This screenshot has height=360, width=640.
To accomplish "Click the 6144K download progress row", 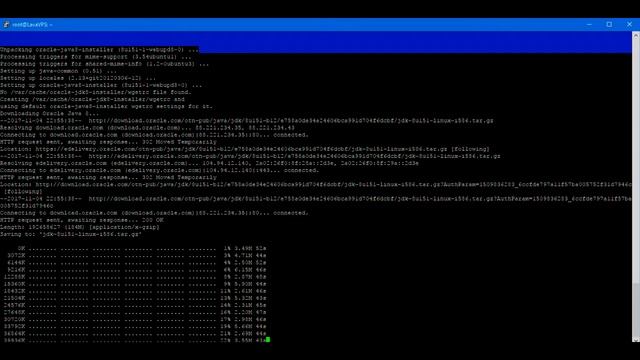I will tap(137, 262).
